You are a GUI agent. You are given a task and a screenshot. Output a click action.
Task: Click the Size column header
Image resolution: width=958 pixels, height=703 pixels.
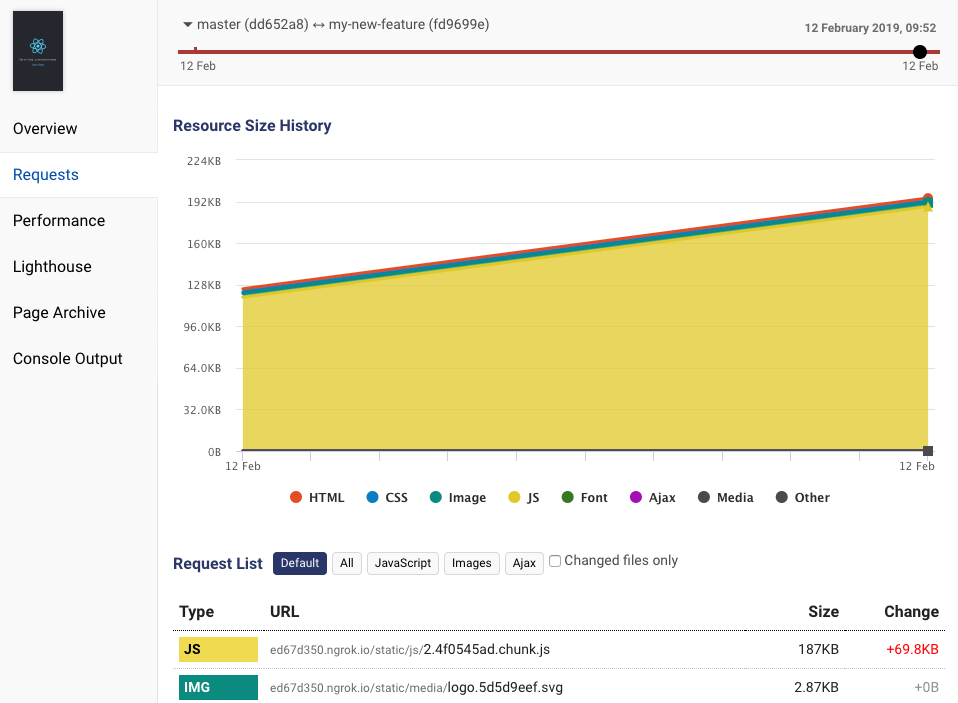click(823, 611)
